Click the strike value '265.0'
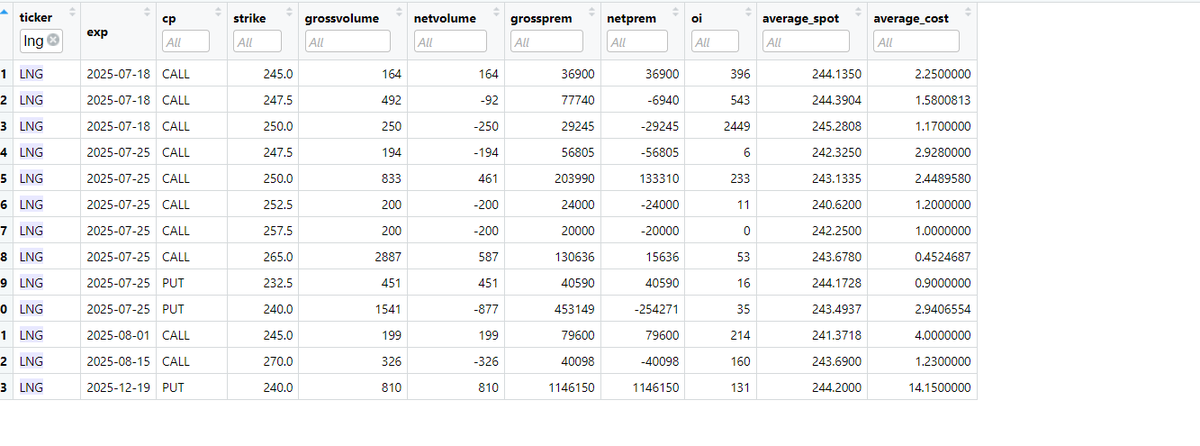1200x446 pixels. coord(278,256)
